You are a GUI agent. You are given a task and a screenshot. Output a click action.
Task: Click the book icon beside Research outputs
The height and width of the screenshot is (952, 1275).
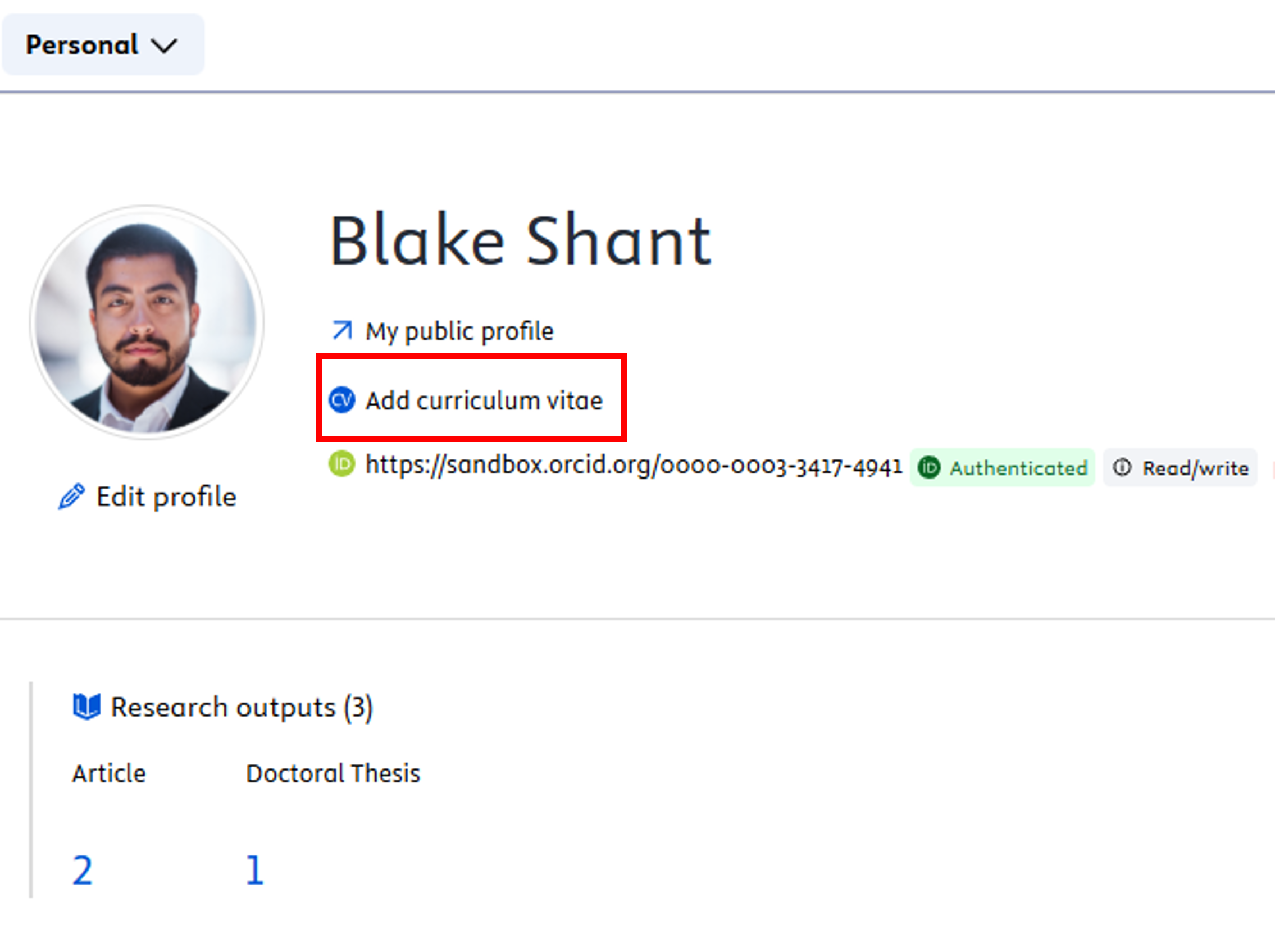(x=86, y=707)
